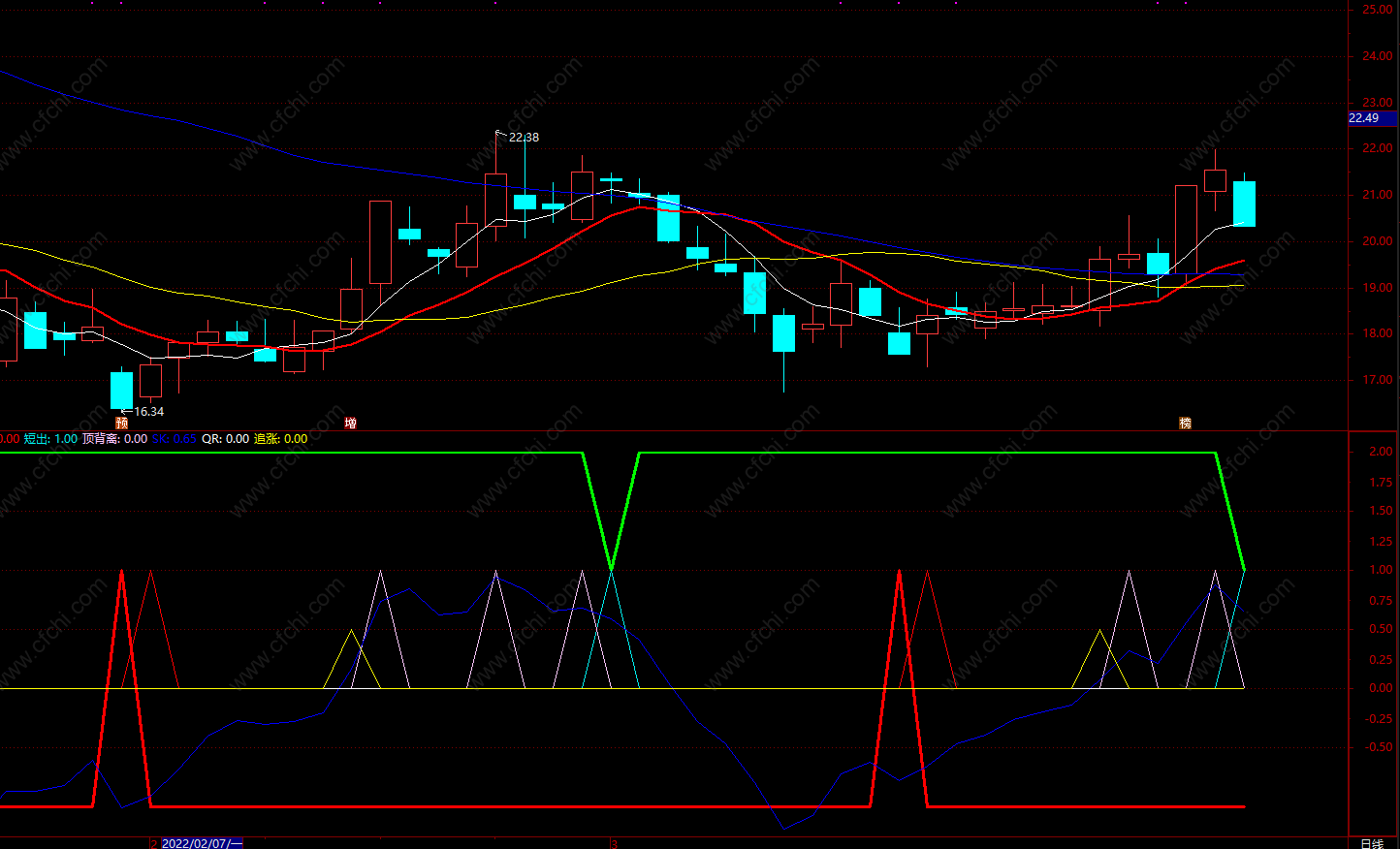The width and height of the screenshot is (1400, 849).
Task: Select the 顶背离: 0.00 indicator value
Action: tap(114, 439)
